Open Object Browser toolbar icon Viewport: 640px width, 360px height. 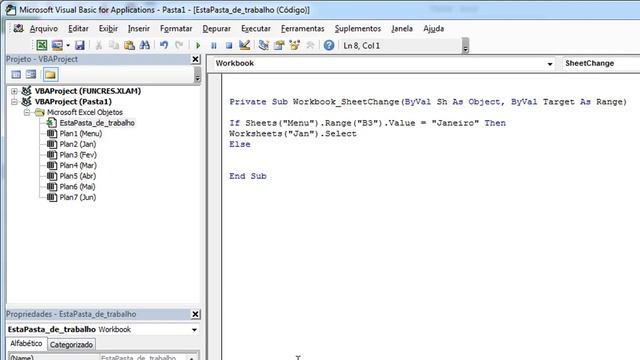pos(295,45)
